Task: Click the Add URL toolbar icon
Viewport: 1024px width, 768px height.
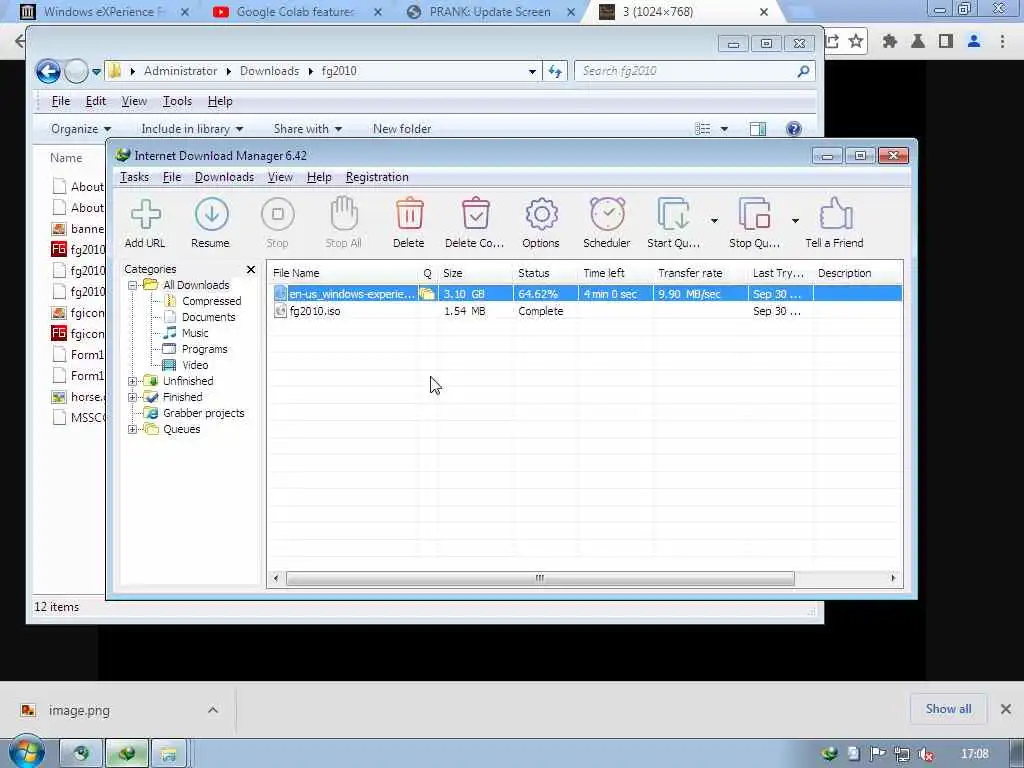Action: coord(145,223)
